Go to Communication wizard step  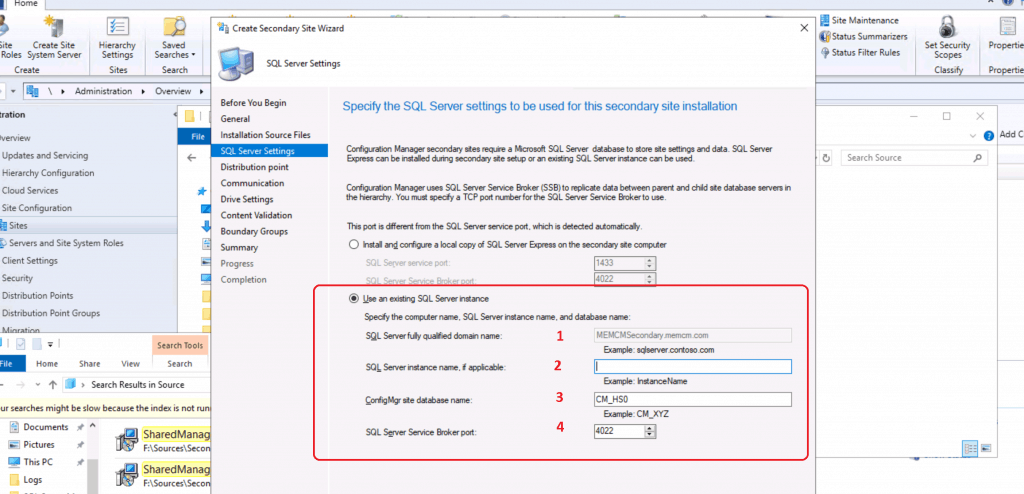(252, 183)
